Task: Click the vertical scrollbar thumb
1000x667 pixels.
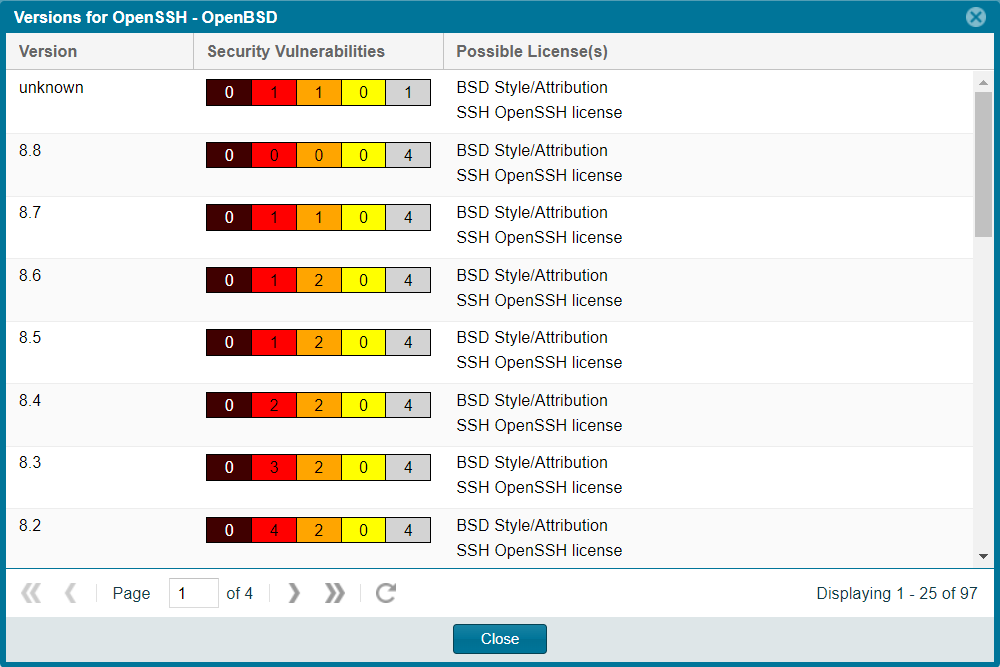Action: (983, 165)
